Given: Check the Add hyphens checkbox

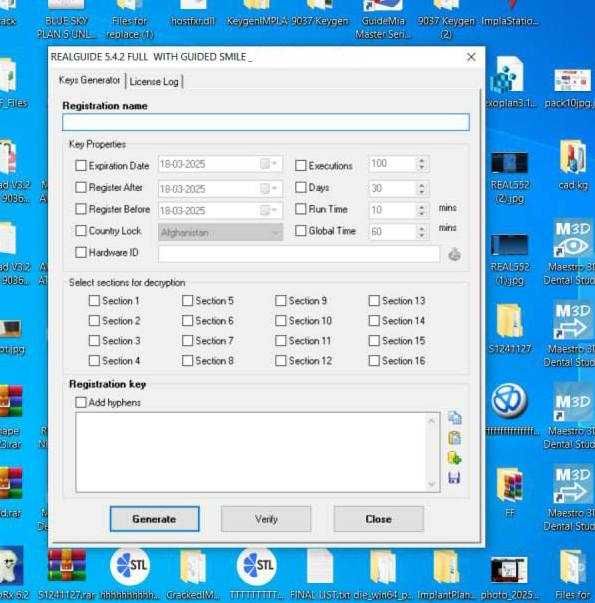Looking at the screenshot, I should (x=81, y=402).
